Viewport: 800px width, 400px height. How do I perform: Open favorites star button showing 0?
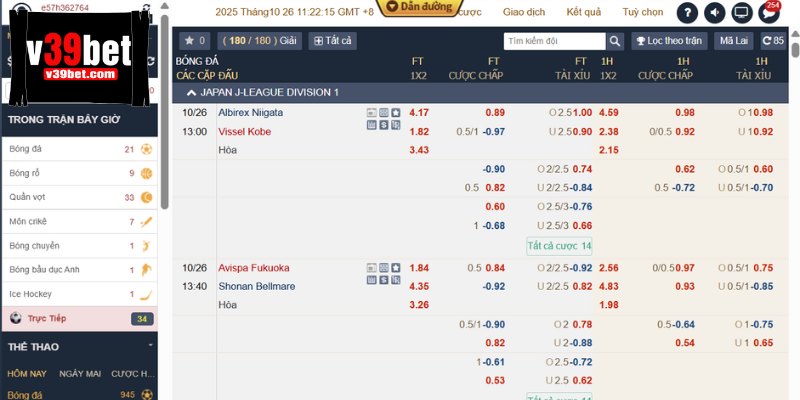[x=194, y=41]
